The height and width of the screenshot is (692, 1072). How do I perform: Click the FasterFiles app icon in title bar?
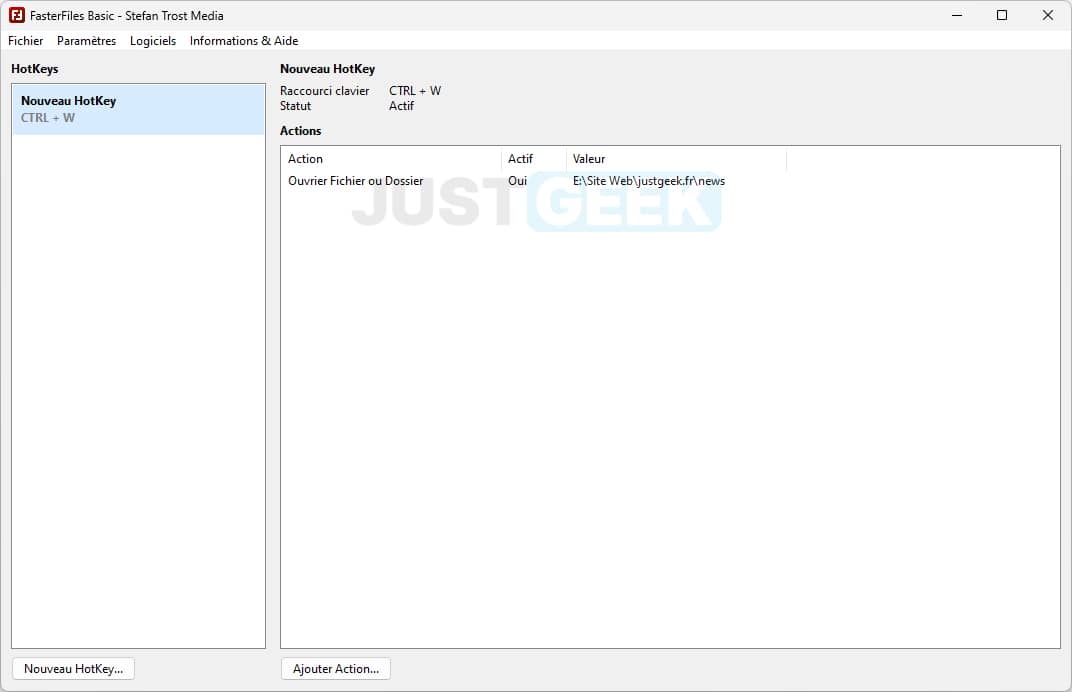17,15
